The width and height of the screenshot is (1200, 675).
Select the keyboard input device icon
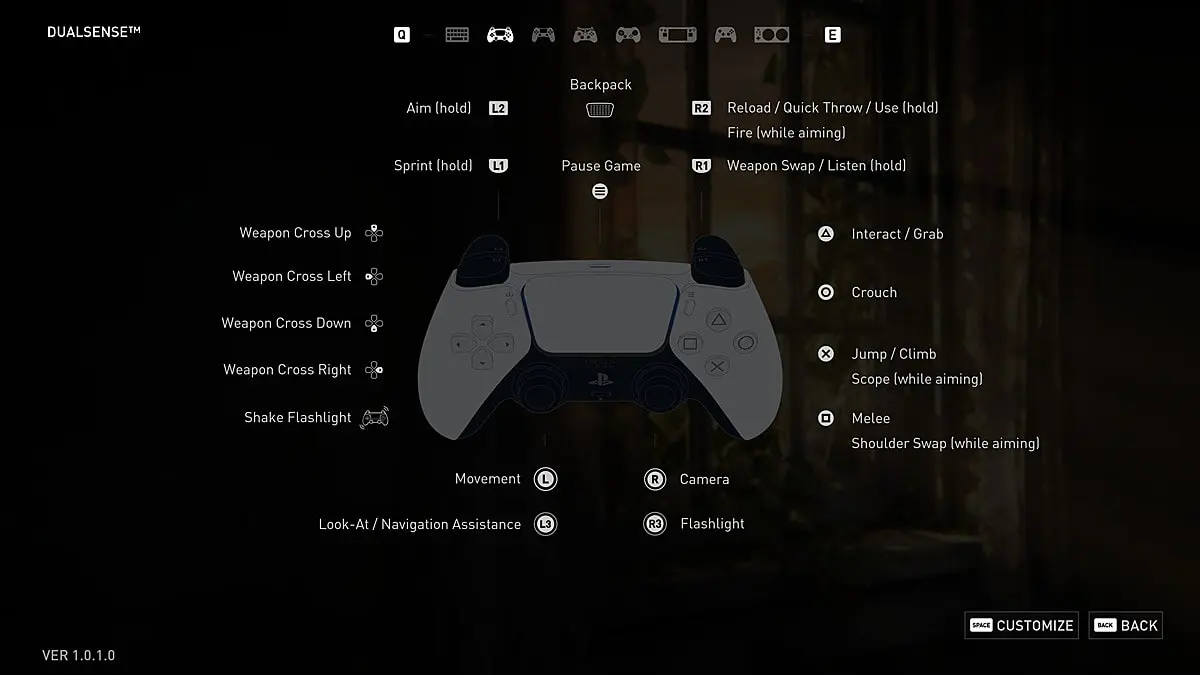point(457,33)
